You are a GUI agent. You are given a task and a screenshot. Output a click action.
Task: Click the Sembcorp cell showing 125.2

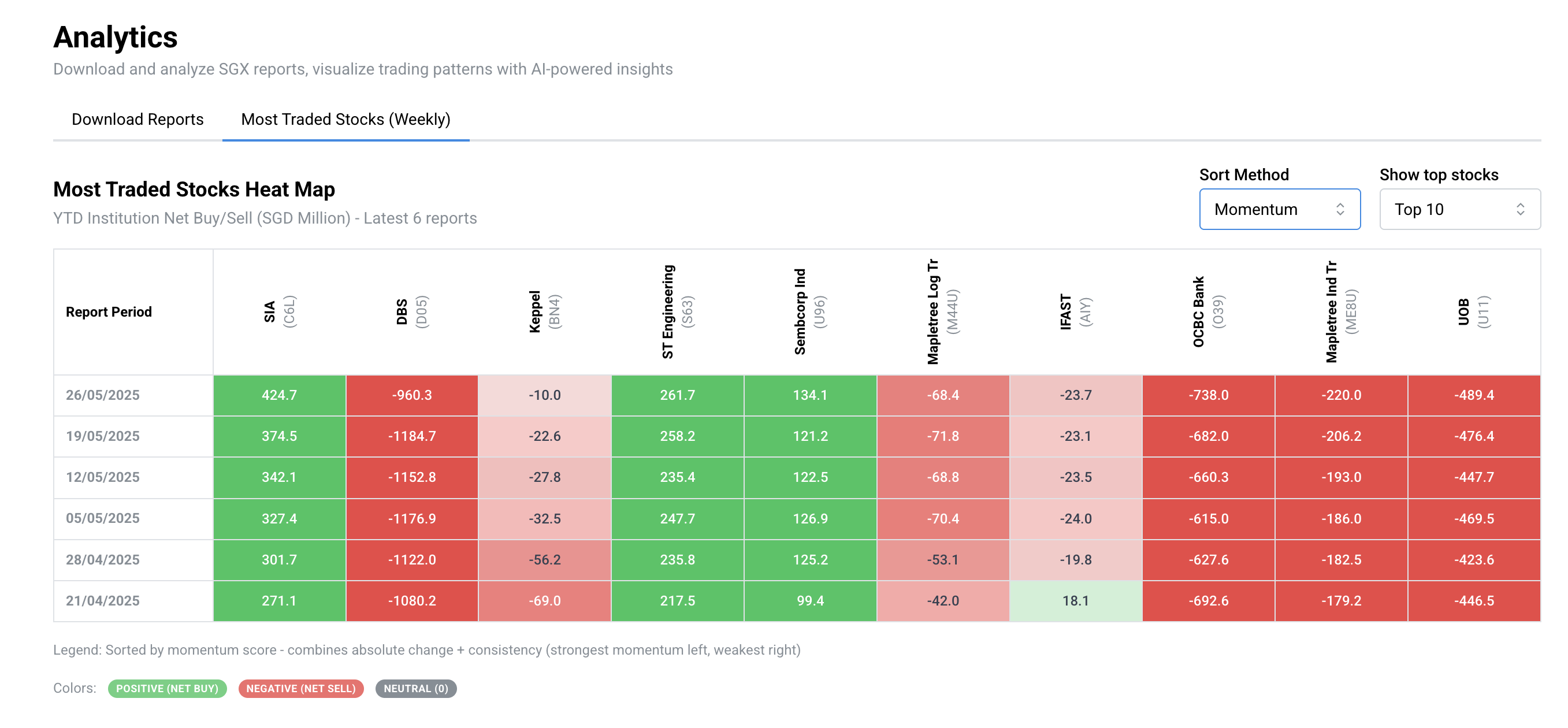pyautogui.click(x=810, y=560)
